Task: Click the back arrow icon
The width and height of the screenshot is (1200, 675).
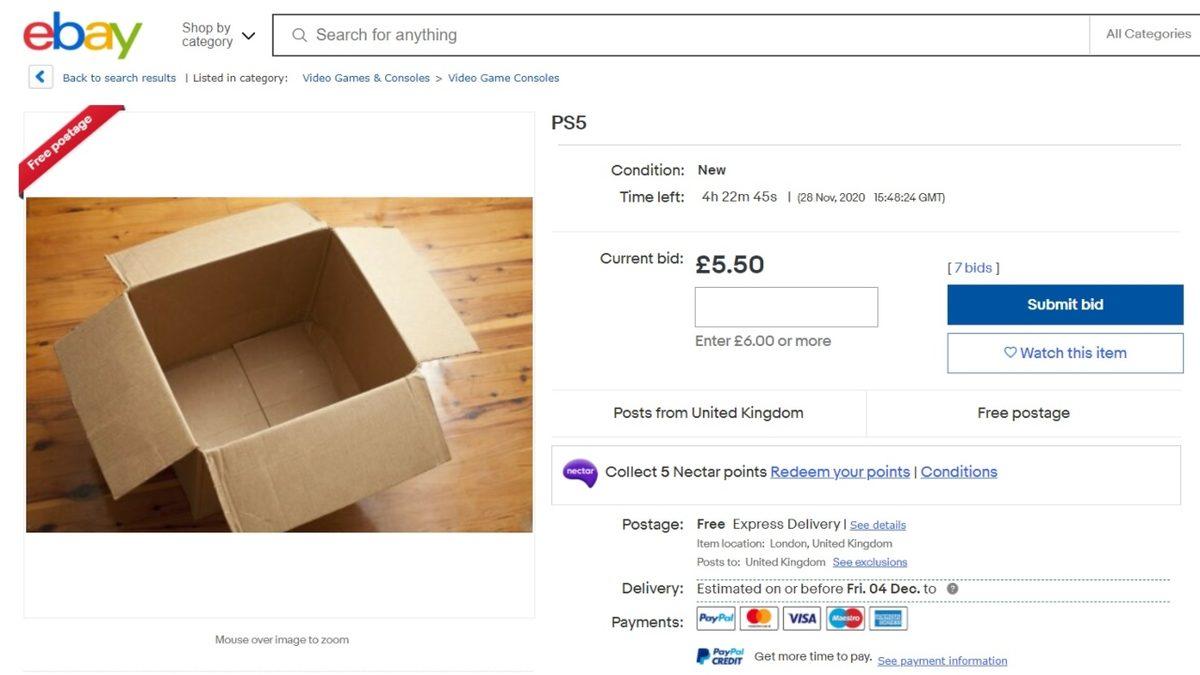Action: (40, 76)
